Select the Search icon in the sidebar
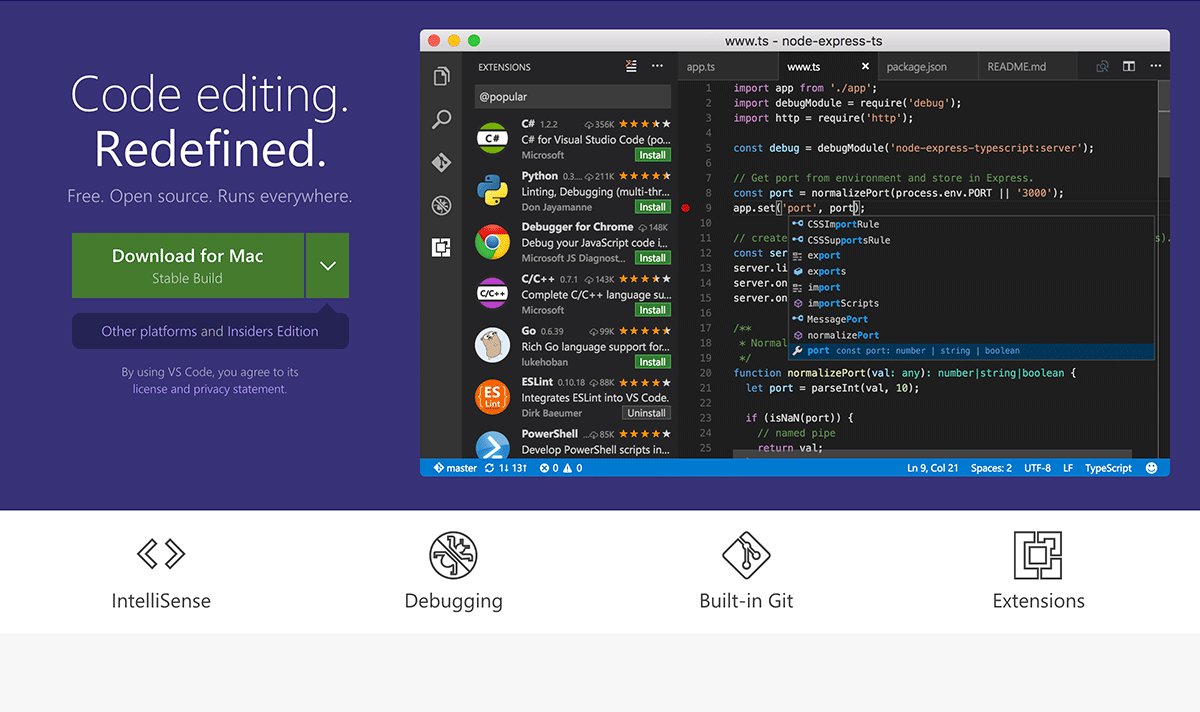 (441, 119)
